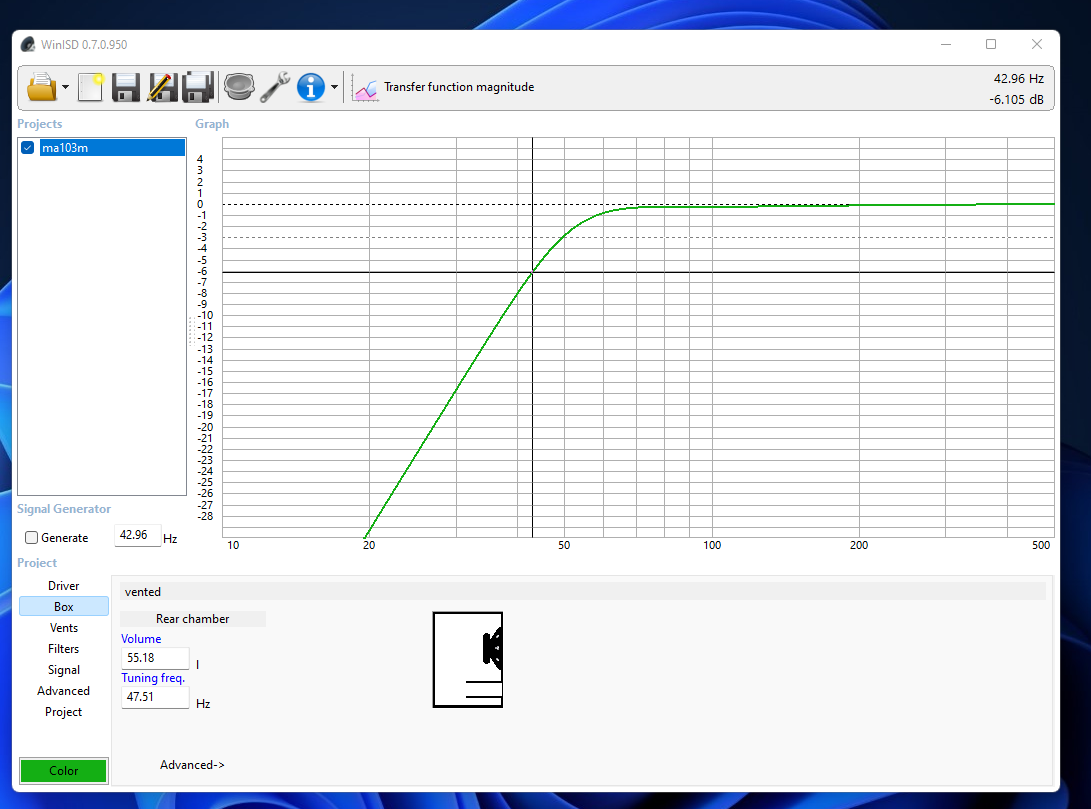Image resolution: width=1091 pixels, height=809 pixels.
Task: Click the blue info icon
Action: pyautogui.click(x=310, y=88)
